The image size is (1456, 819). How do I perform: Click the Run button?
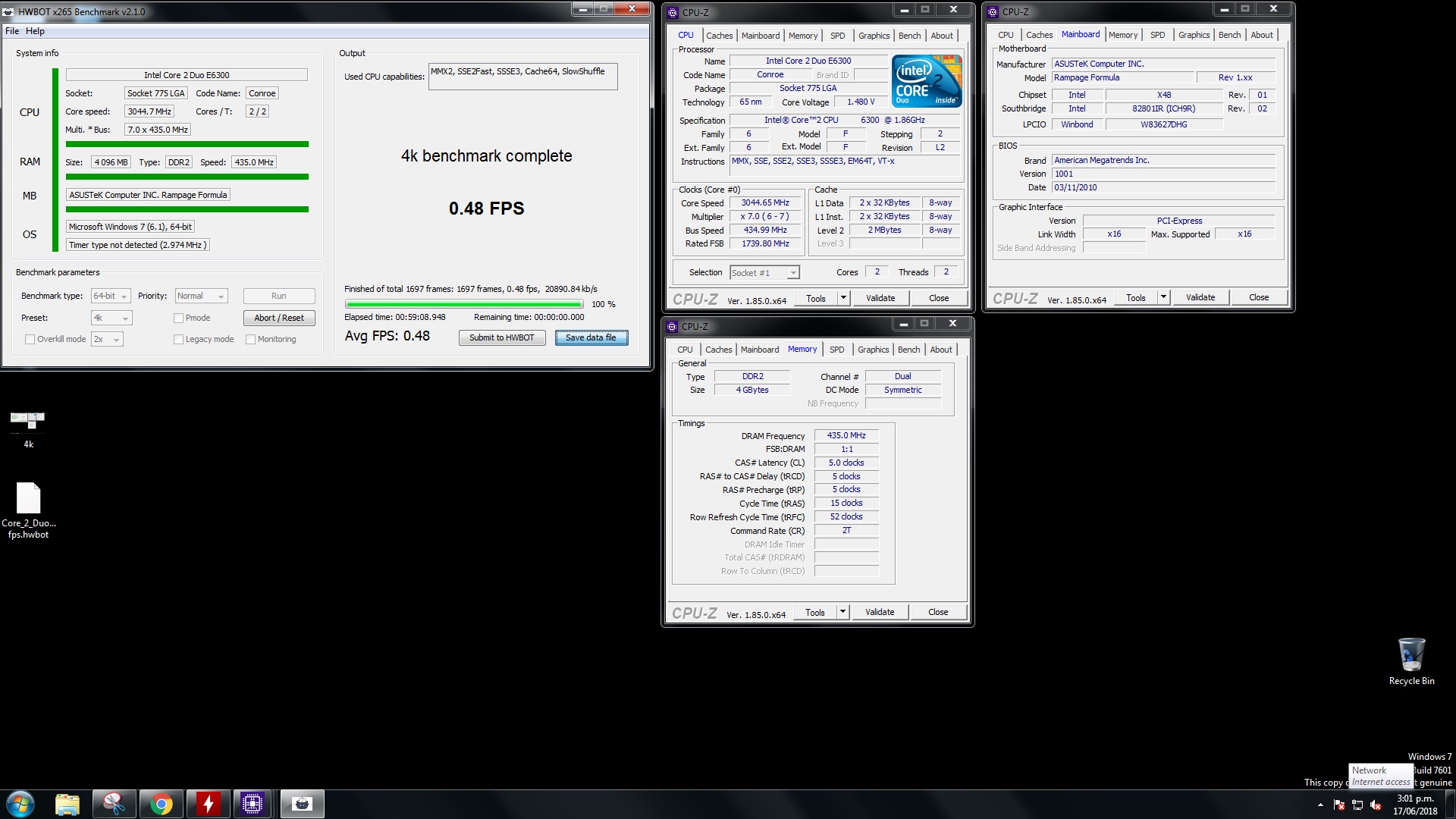(279, 296)
